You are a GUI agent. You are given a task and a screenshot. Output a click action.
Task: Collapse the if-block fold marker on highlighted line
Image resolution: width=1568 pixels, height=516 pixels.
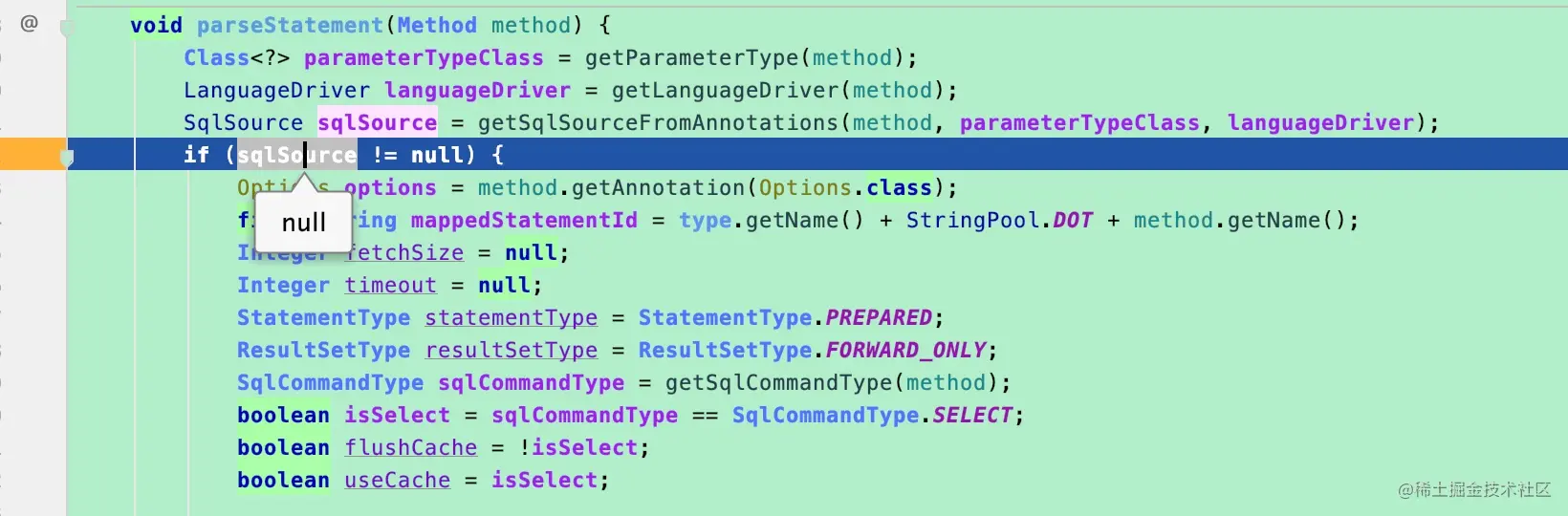[x=67, y=158]
